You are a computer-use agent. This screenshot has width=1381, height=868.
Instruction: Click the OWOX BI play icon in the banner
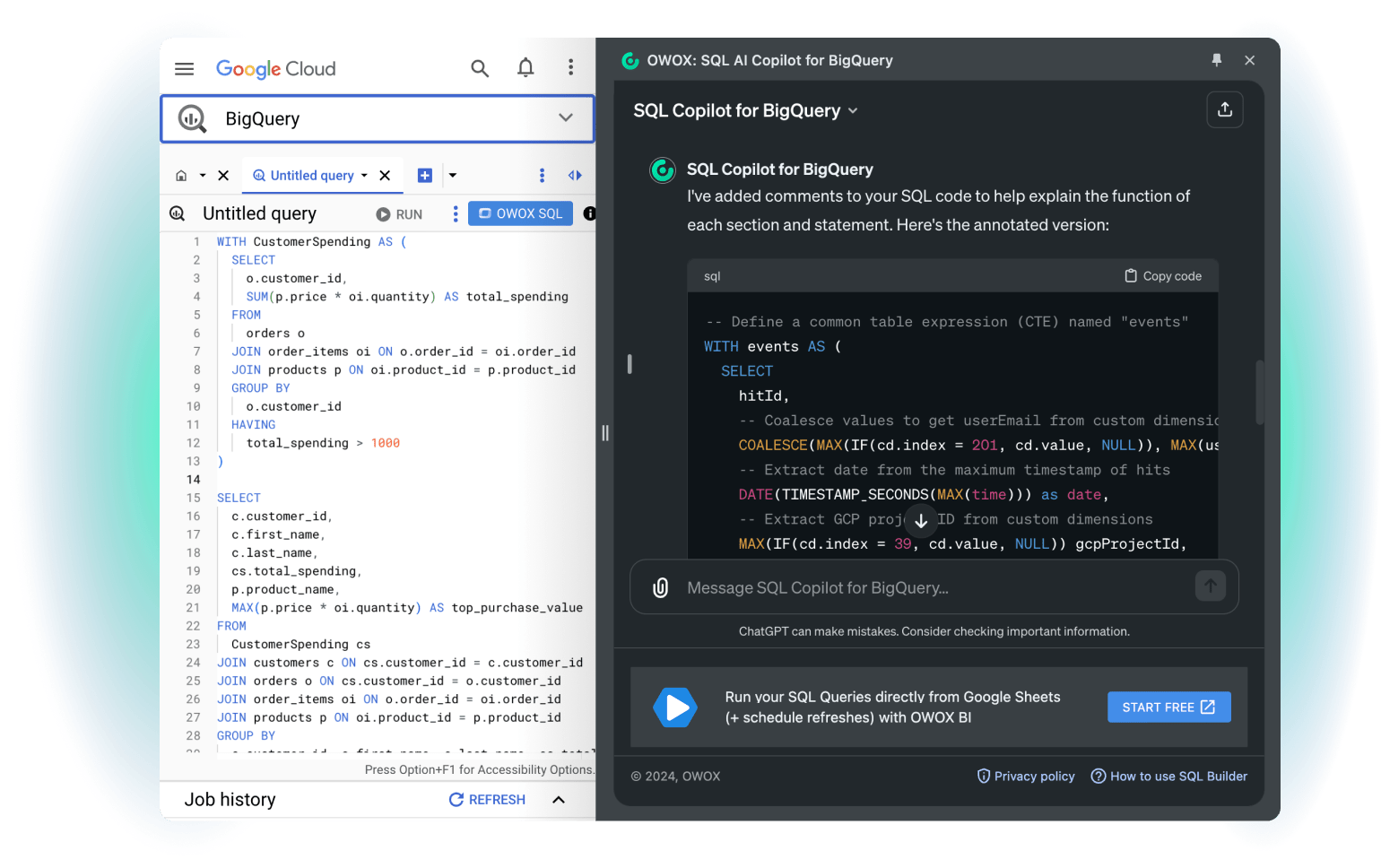tap(675, 707)
